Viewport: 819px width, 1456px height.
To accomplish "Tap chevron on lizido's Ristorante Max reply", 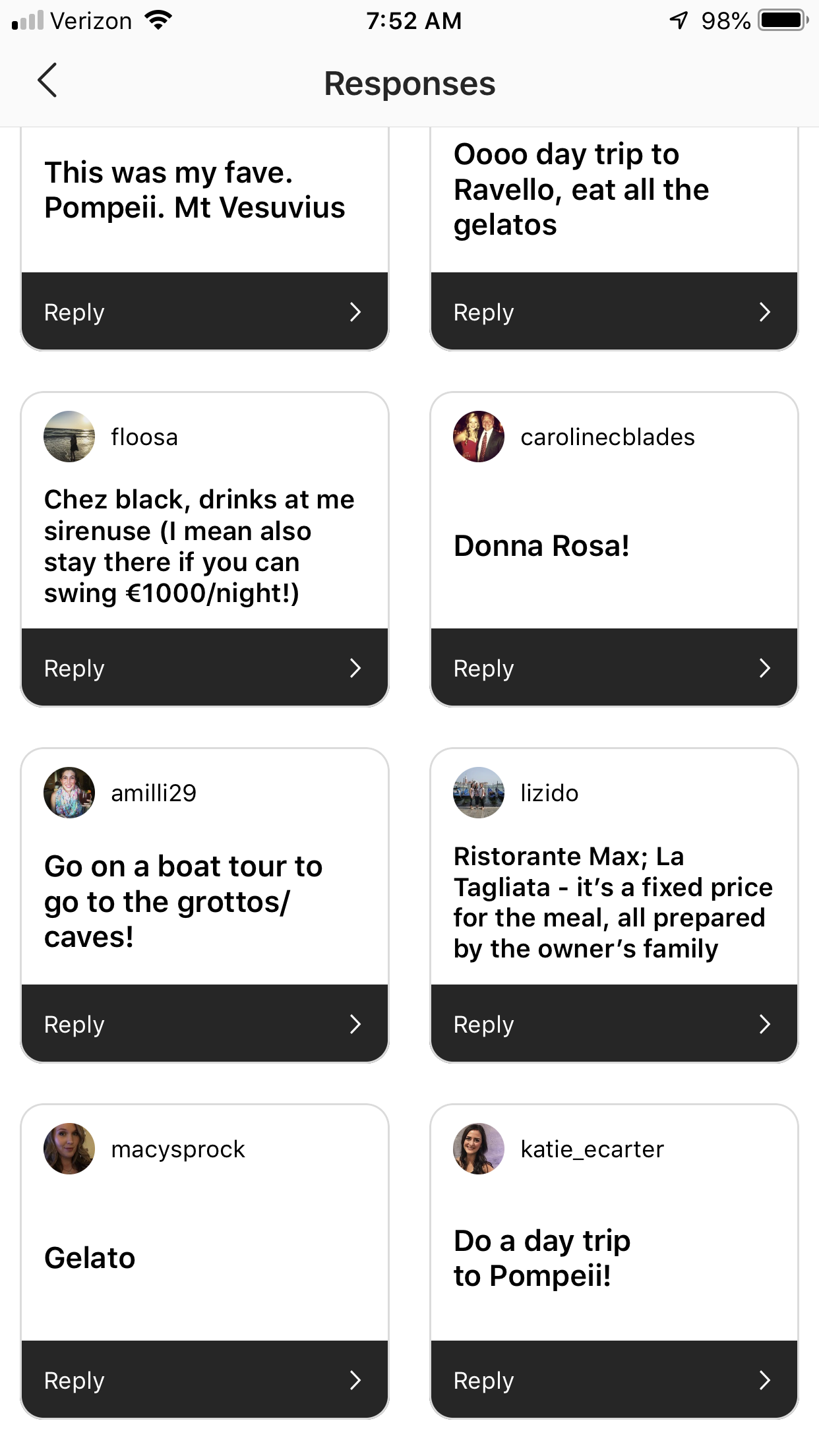I will pyautogui.click(x=765, y=1024).
